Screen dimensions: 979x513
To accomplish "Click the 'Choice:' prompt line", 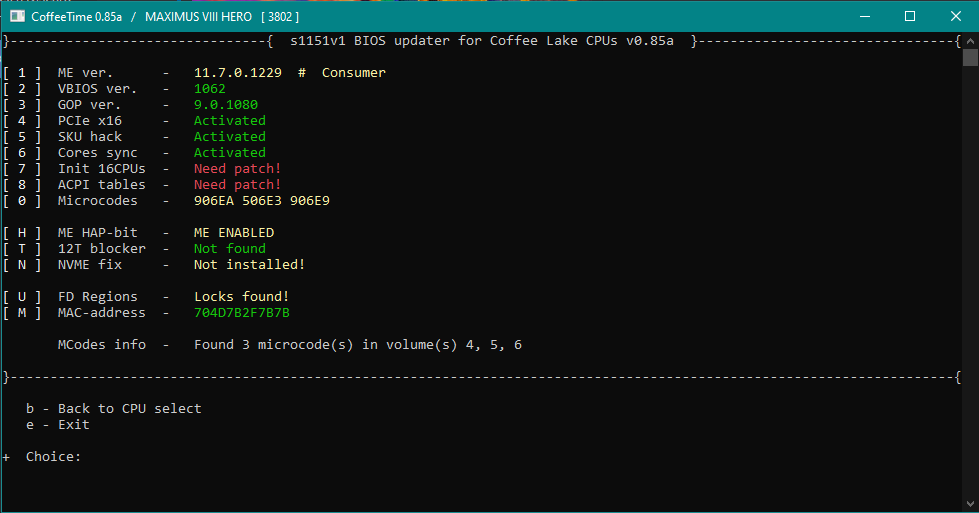I will [53, 457].
